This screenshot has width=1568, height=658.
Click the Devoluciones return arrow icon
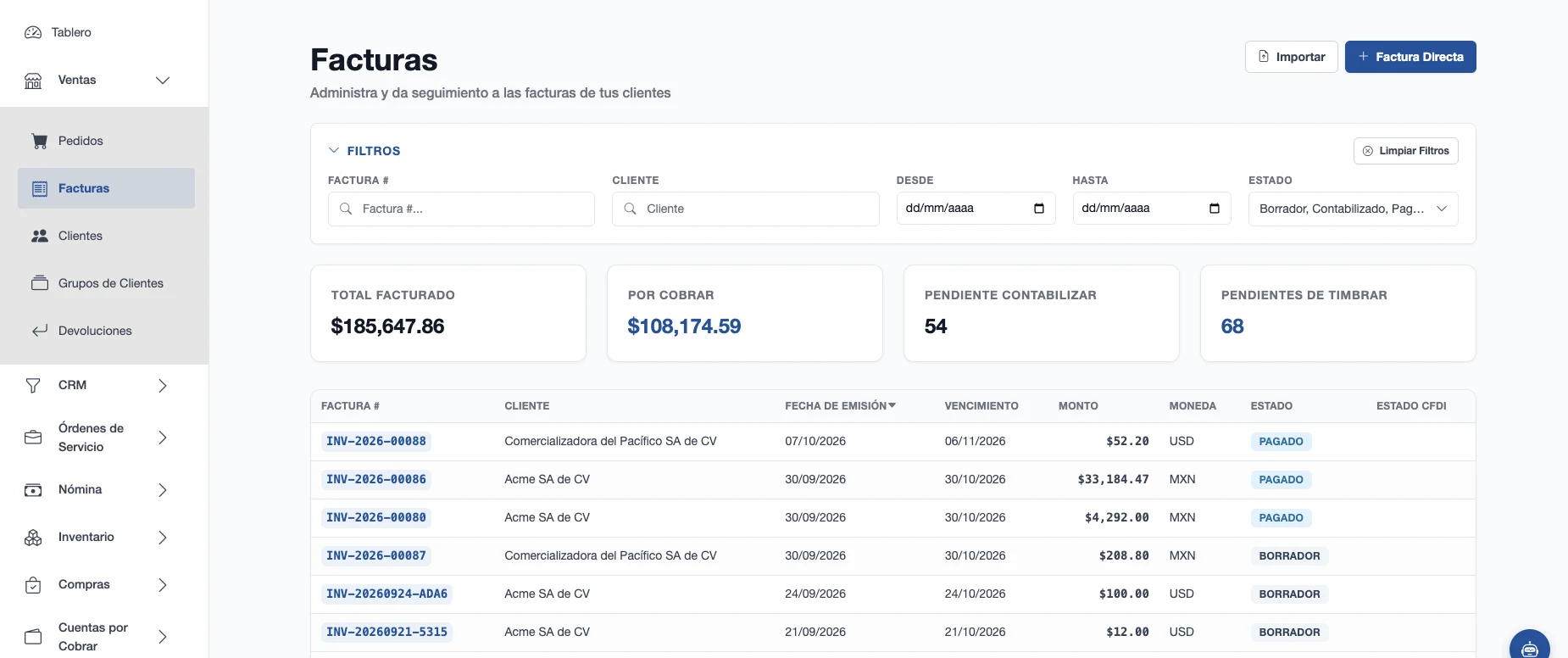tap(40, 331)
